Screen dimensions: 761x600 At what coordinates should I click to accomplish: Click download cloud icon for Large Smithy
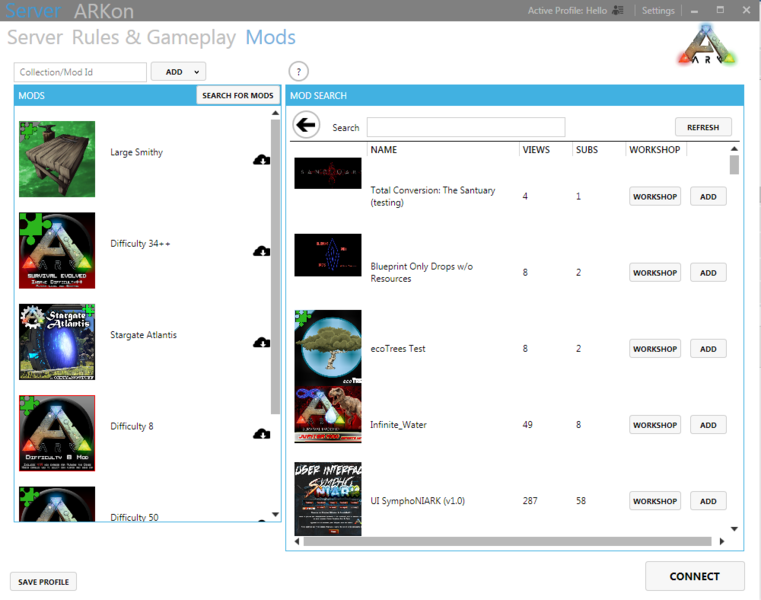click(x=262, y=160)
